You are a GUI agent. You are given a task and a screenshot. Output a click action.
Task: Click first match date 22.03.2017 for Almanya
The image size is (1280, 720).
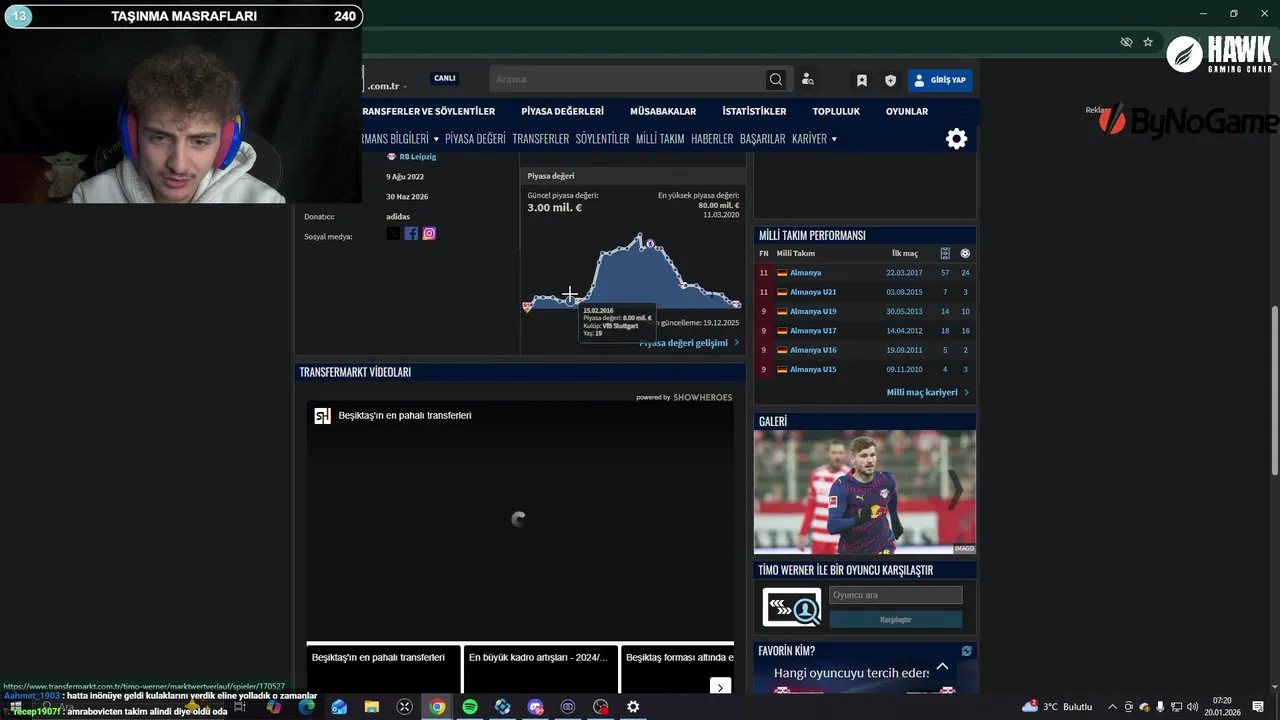(904, 273)
